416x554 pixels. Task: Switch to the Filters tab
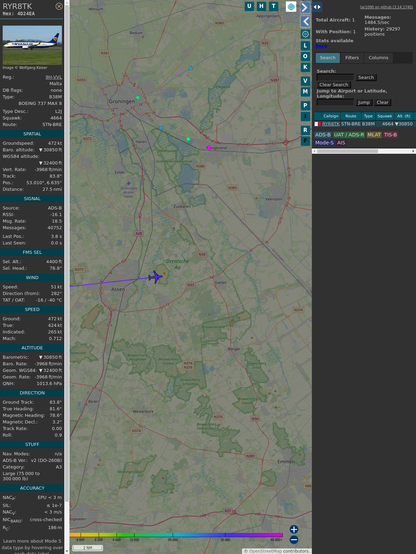tap(352, 58)
